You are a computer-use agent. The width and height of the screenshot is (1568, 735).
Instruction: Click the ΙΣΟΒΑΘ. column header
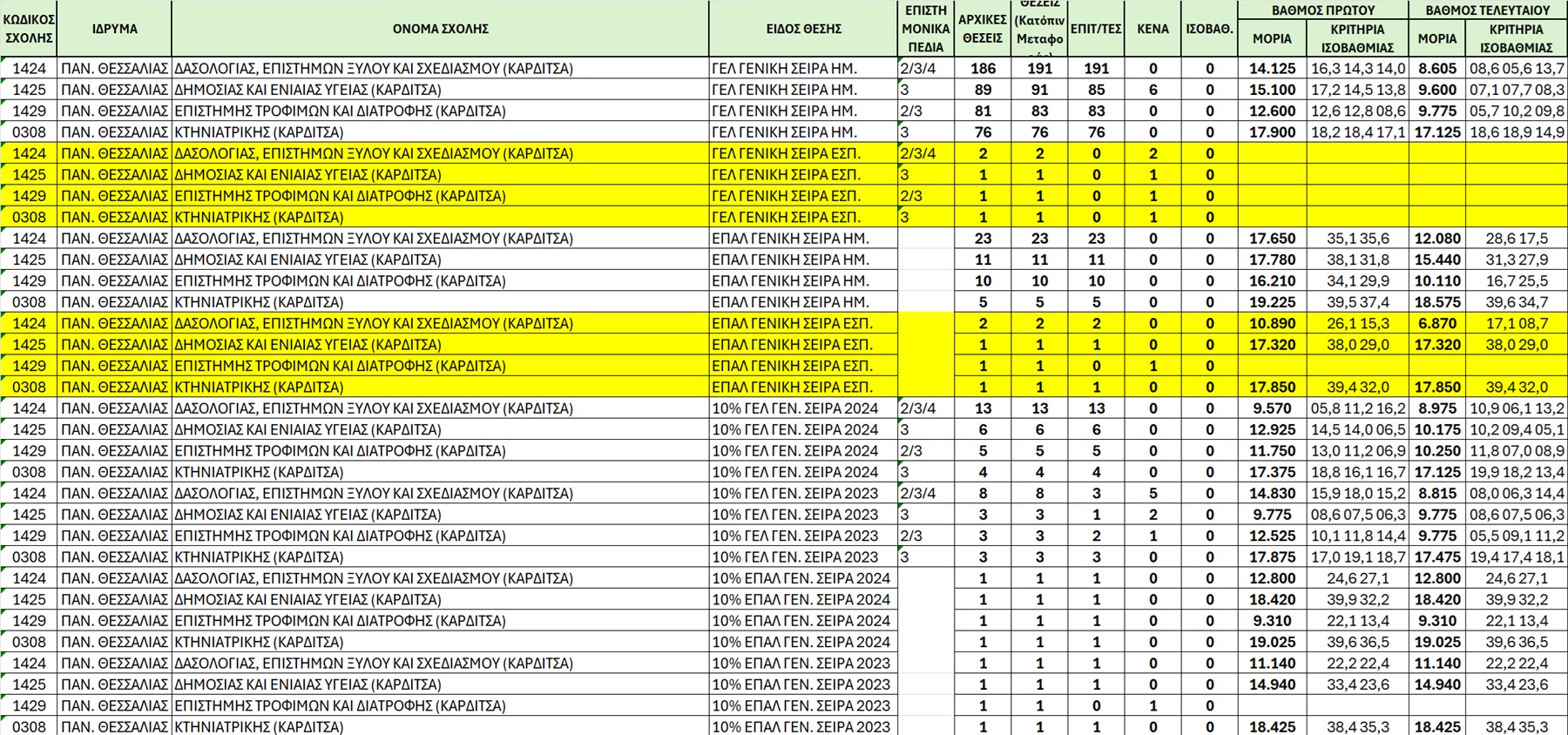[x=1209, y=29]
